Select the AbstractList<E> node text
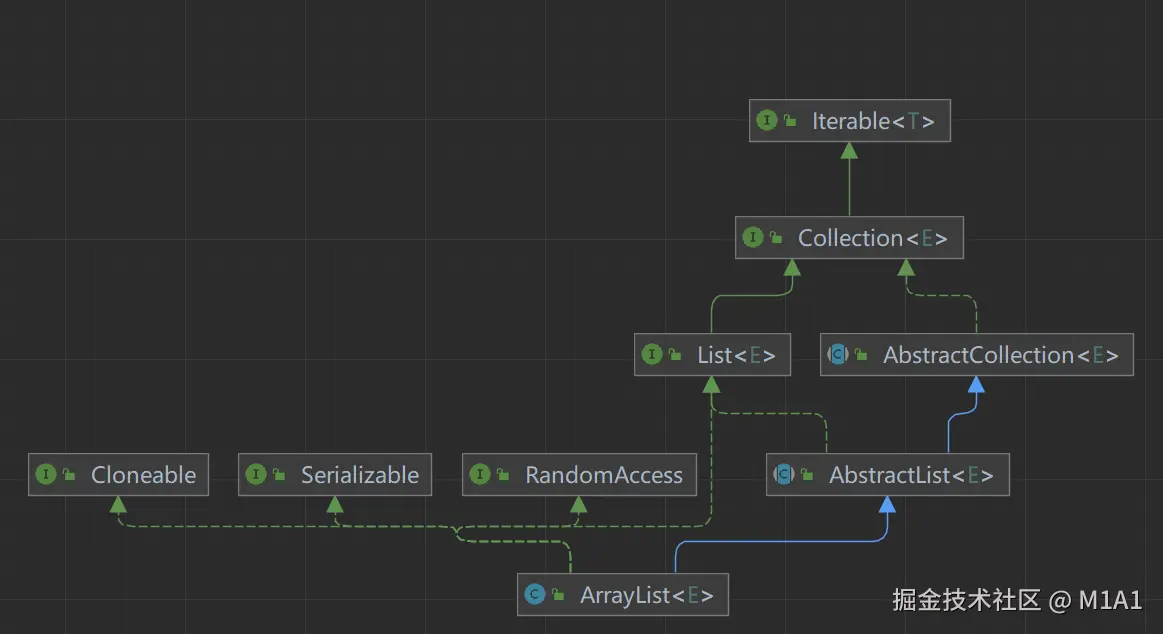 click(911, 475)
